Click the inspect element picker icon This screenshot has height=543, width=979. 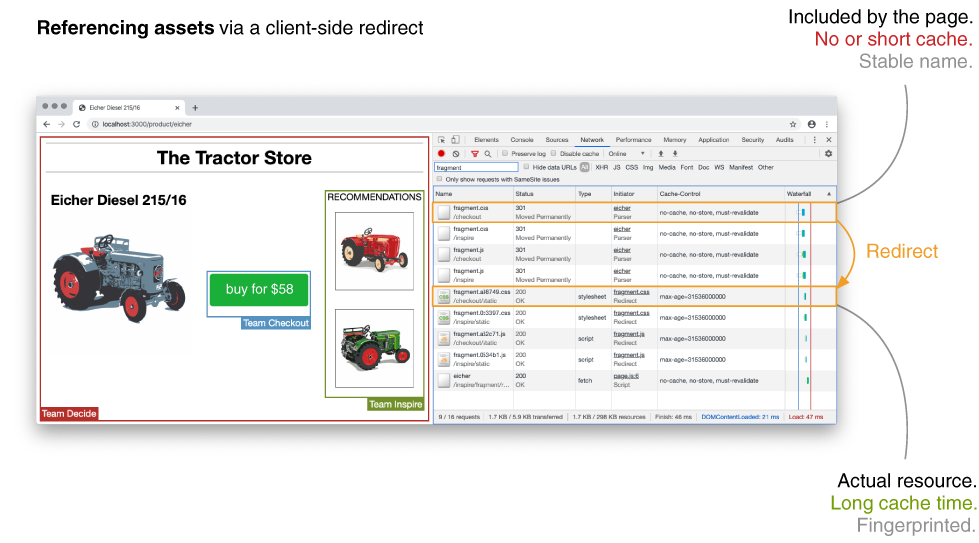441,140
